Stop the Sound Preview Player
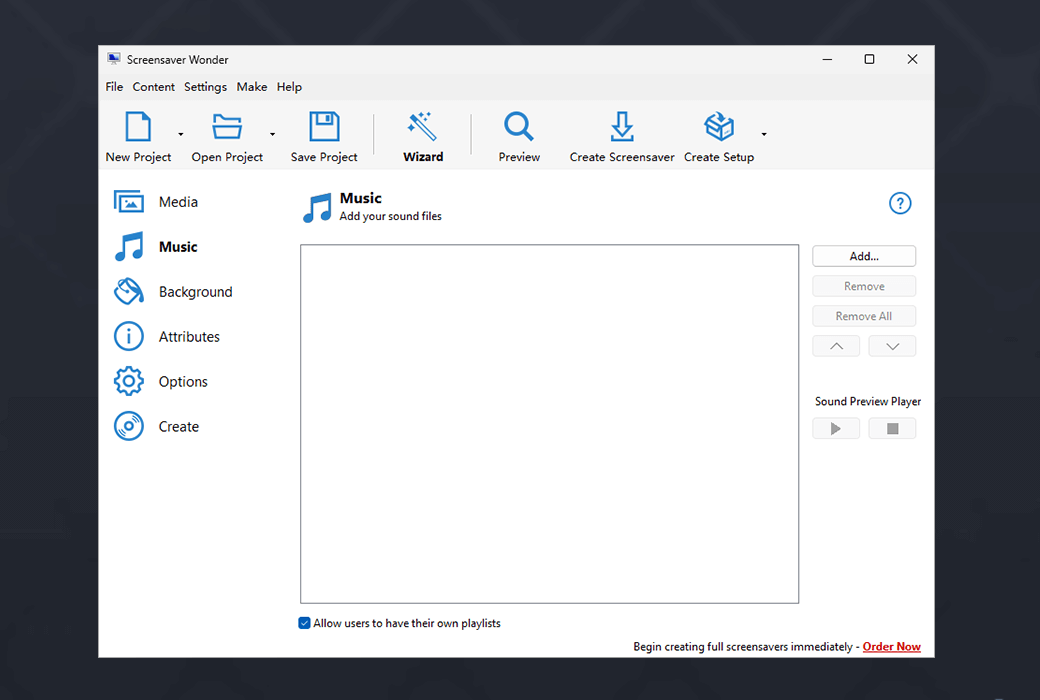The width and height of the screenshot is (1040, 700). [x=892, y=429]
